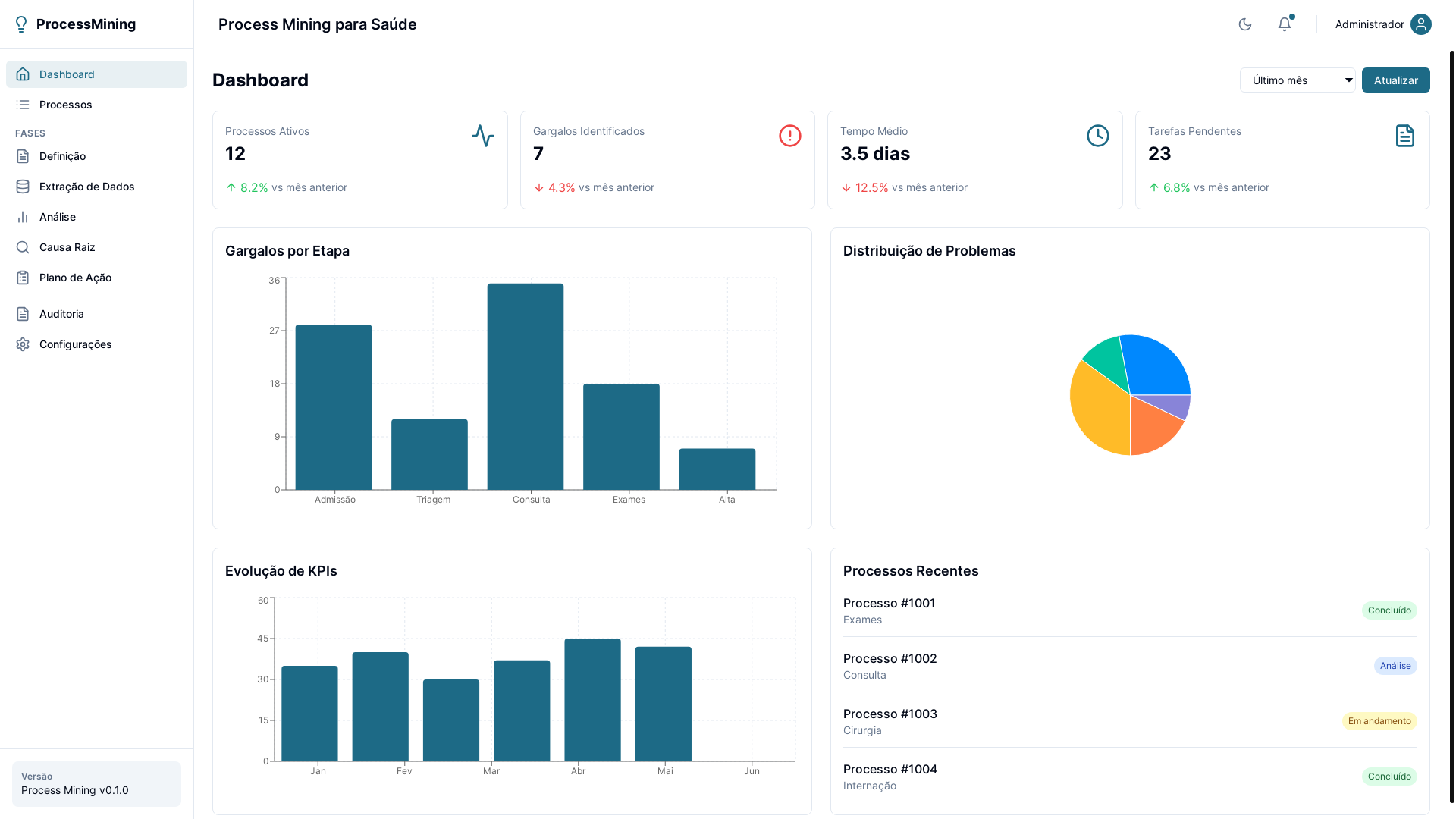Click the Extração de Dados database icon

tap(23, 187)
